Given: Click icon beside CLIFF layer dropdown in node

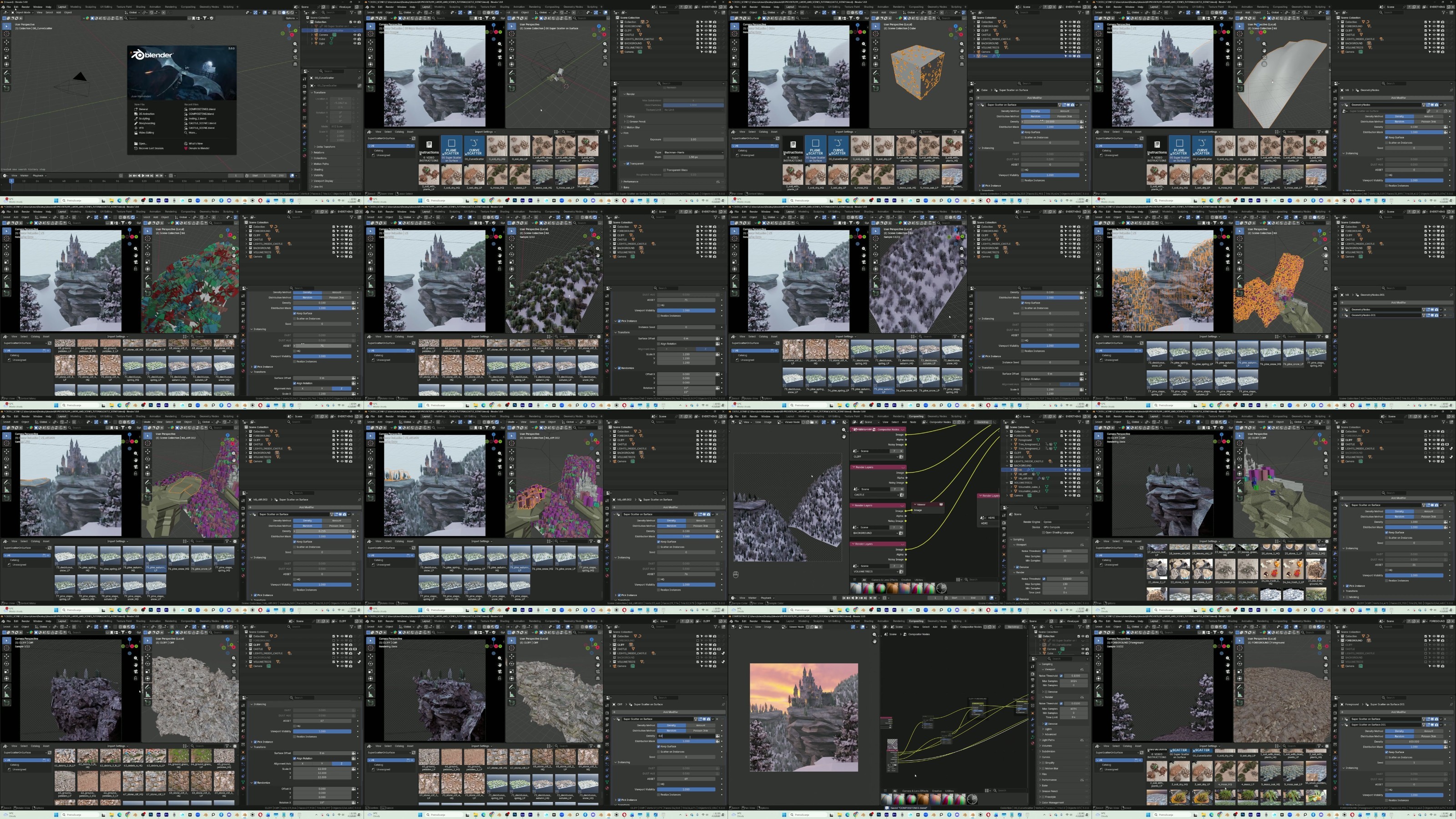Looking at the screenshot, I should 901,457.
